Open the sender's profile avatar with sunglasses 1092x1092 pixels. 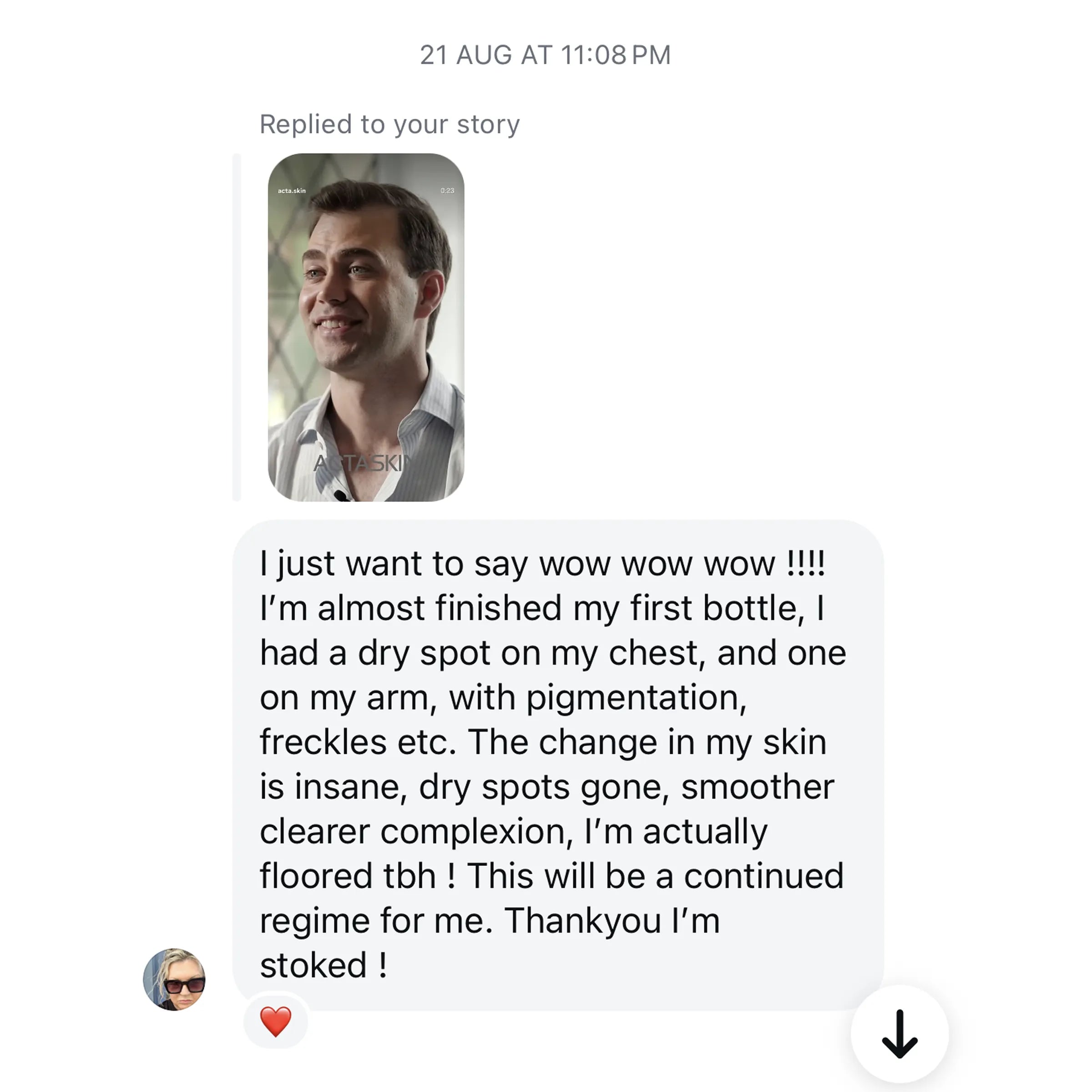174,980
